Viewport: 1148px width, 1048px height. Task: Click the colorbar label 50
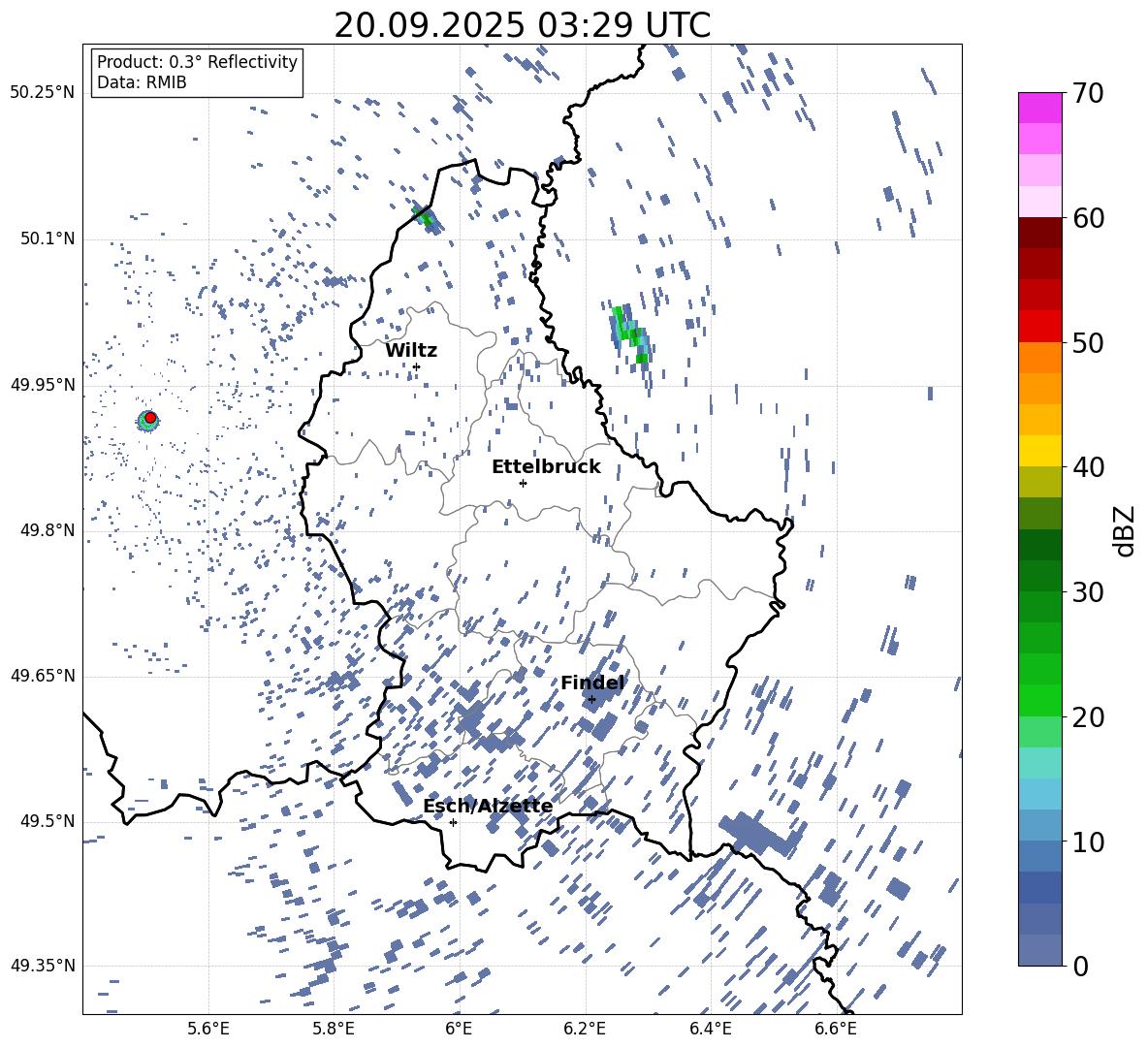tap(1088, 342)
